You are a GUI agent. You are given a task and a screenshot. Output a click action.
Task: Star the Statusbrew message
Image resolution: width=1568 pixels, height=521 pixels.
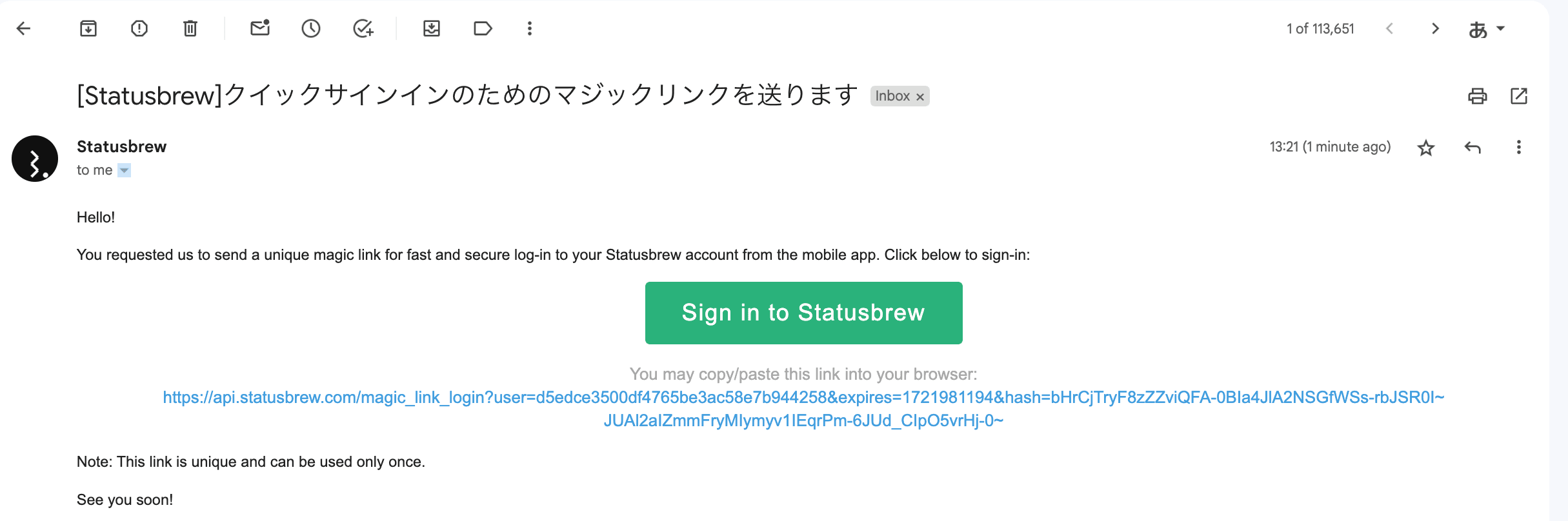point(1426,148)
